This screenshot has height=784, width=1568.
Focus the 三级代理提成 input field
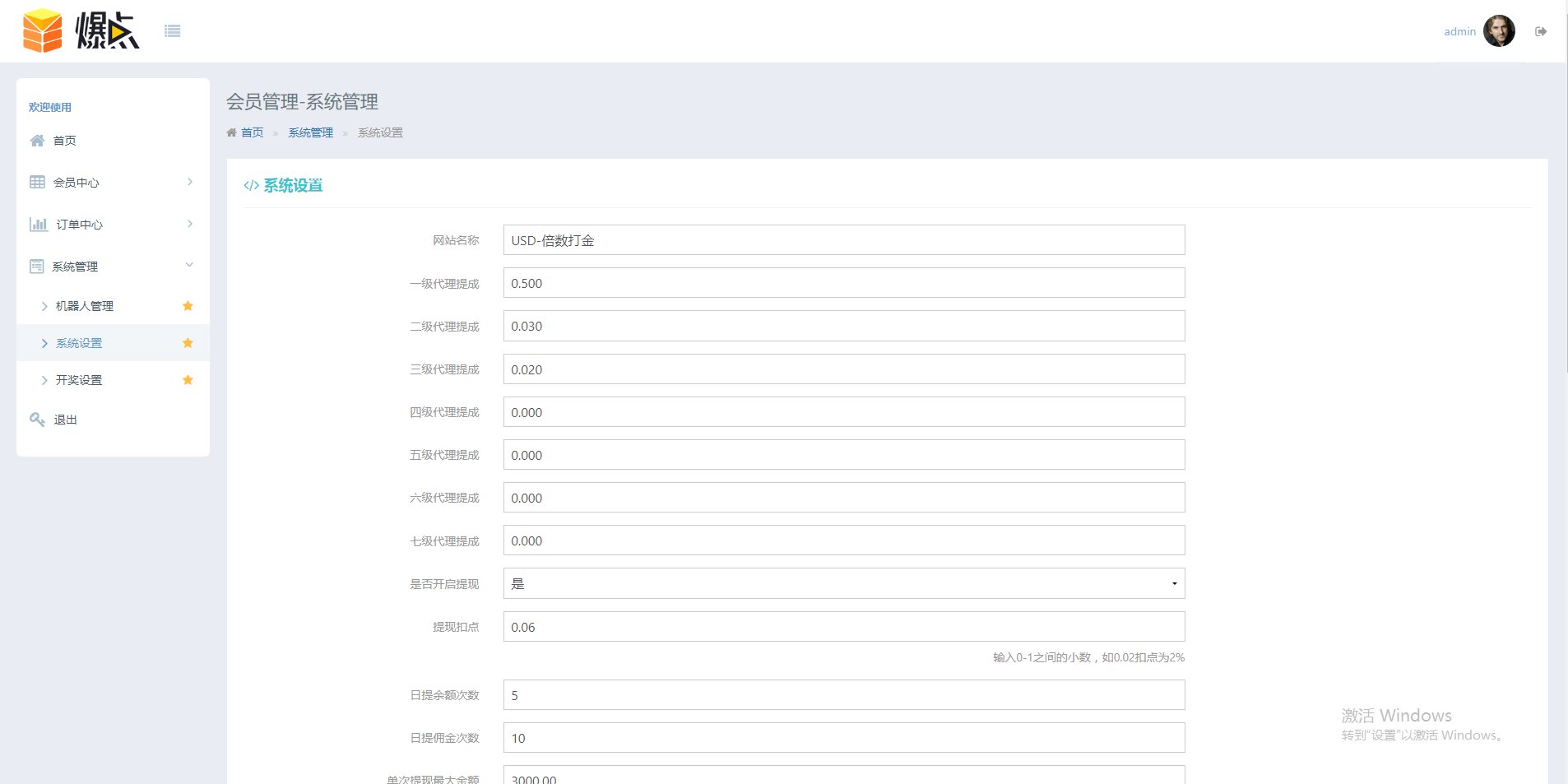[x=844, y=369]
